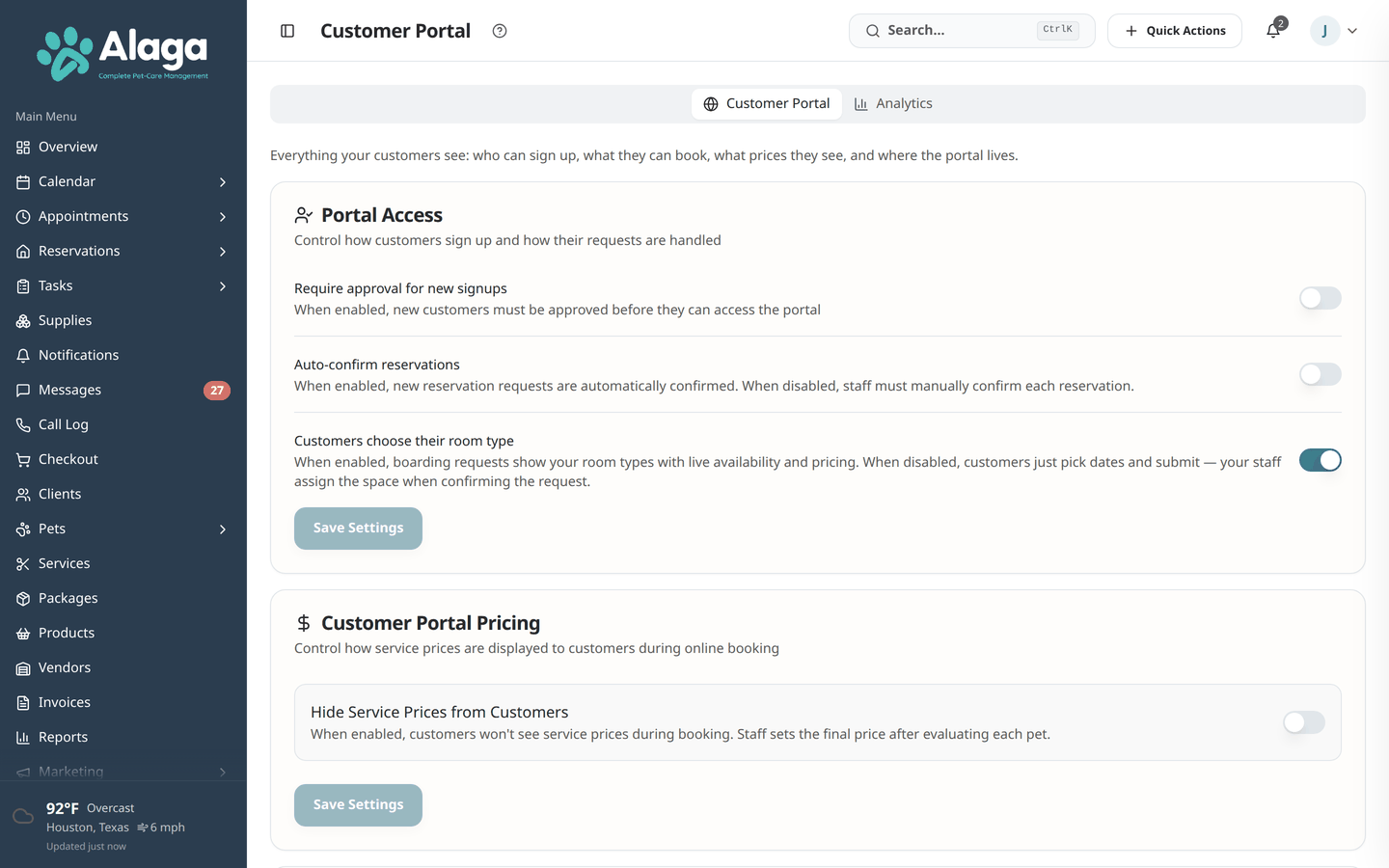Click the Invoices document icon
This screenshot has width=1389, height=868.
click(x=23, y=703)
